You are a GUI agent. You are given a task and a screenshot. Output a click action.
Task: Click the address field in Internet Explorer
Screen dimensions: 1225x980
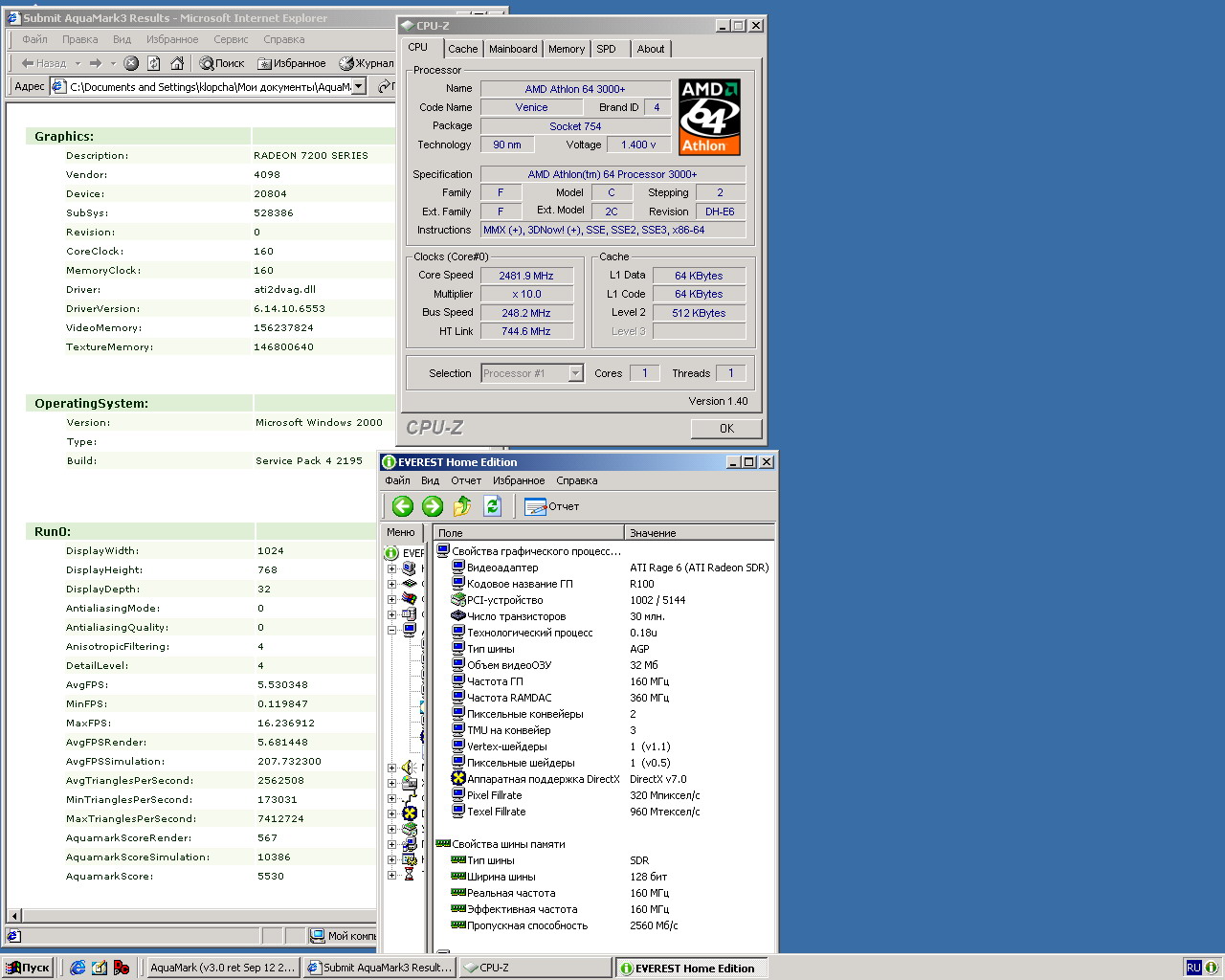(209, 86)
